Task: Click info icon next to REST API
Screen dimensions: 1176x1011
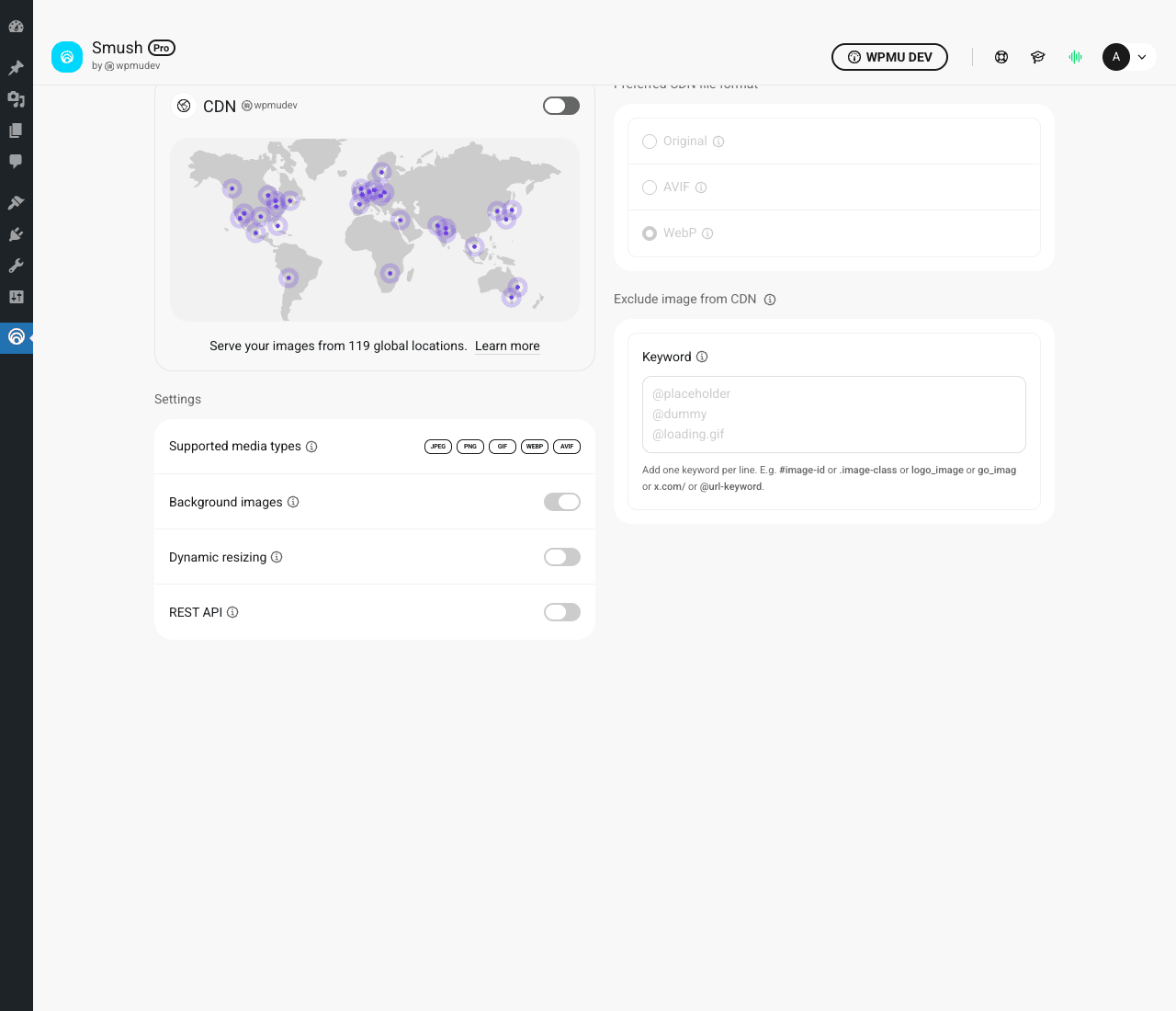Action: (x=232, y=612)
